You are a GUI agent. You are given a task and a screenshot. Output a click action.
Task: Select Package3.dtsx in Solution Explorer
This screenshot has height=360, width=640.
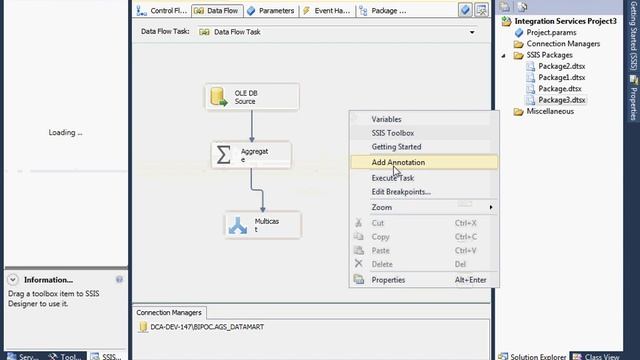[x=562, y=100]
